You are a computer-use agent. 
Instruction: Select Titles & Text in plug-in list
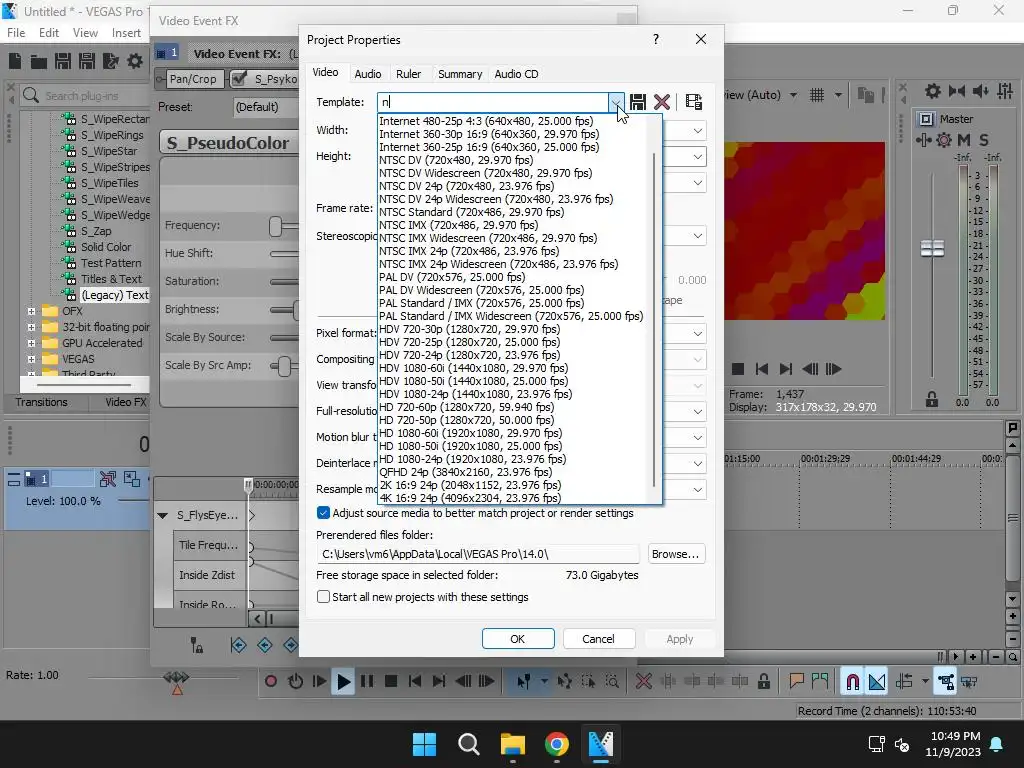pyautogui.click(x=111, y=279)
